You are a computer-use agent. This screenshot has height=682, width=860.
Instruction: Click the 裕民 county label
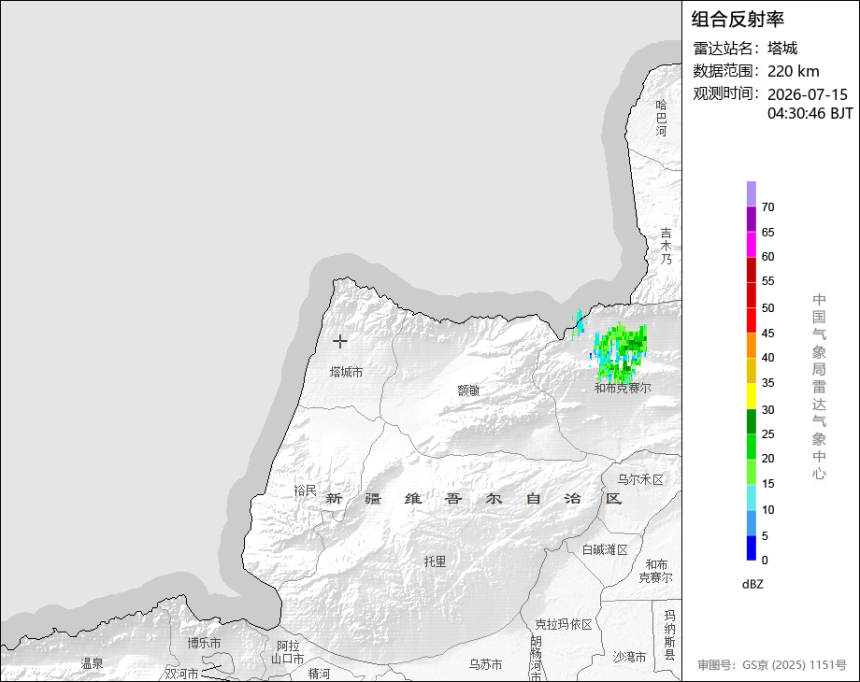pos(305,490)
